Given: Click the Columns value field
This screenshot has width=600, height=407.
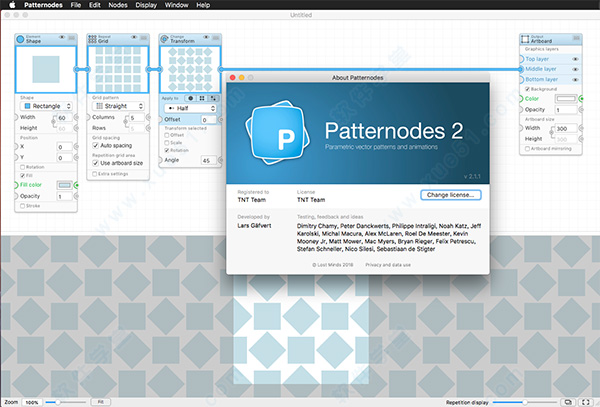Looking at the screenshot, I should [x=137, y=117].
